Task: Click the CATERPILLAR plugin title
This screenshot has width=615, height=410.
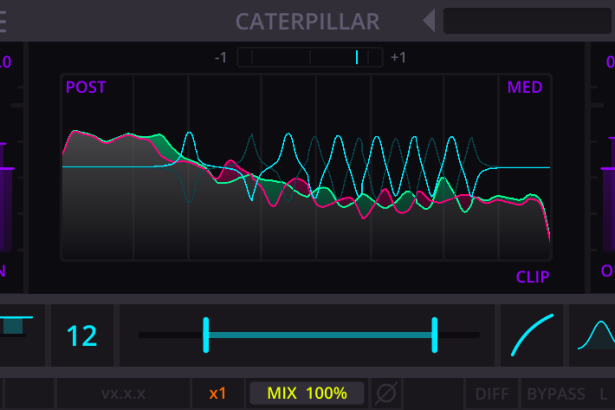Action: pos(307,21)
